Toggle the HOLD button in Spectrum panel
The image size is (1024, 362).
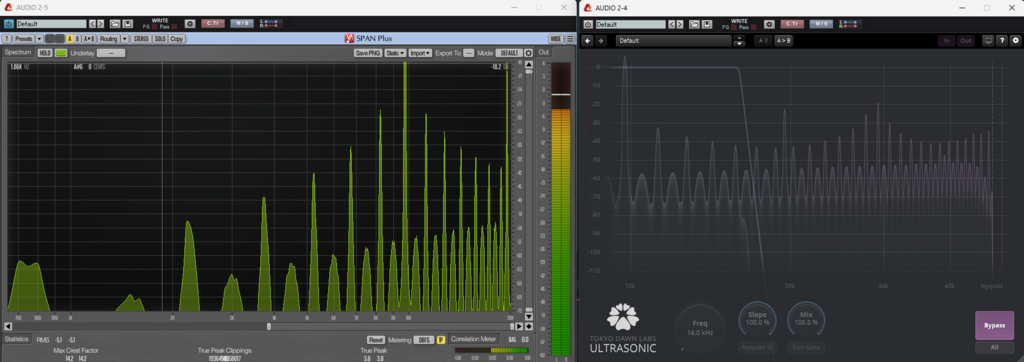[45, 53]
